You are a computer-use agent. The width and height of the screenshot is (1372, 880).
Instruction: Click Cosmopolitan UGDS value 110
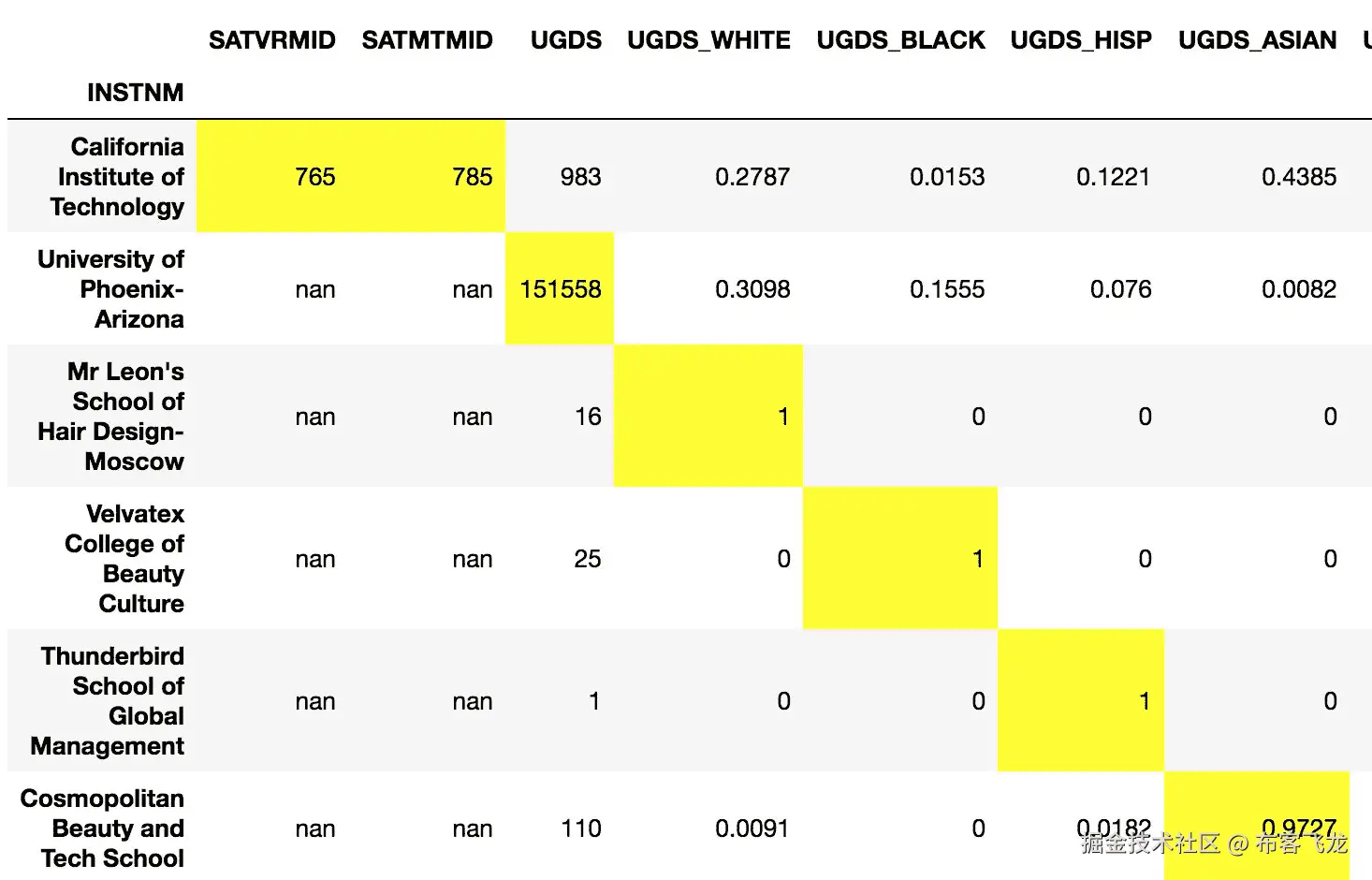tap(580, 829)
